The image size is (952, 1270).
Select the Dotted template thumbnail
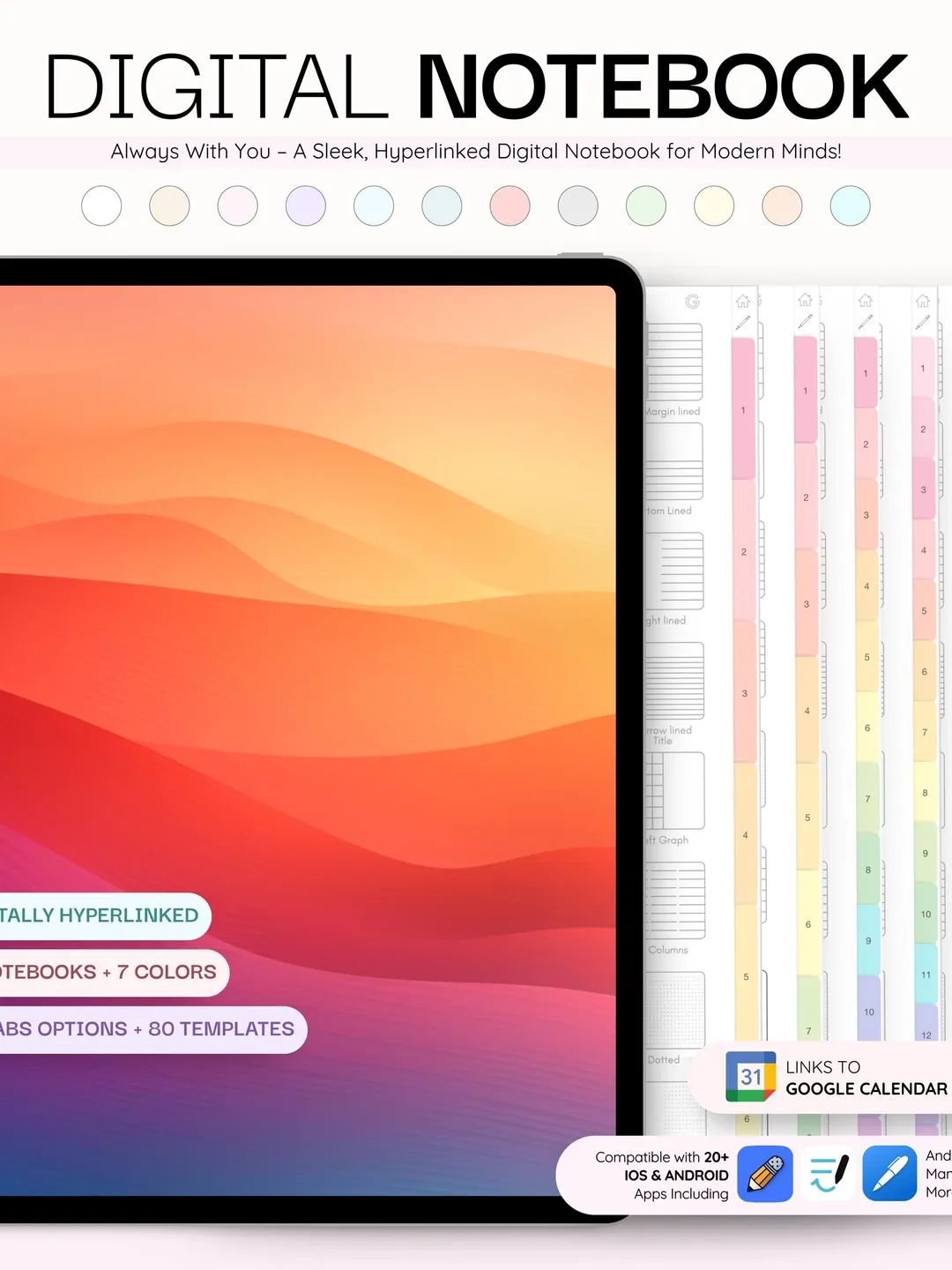point(674,1010)
